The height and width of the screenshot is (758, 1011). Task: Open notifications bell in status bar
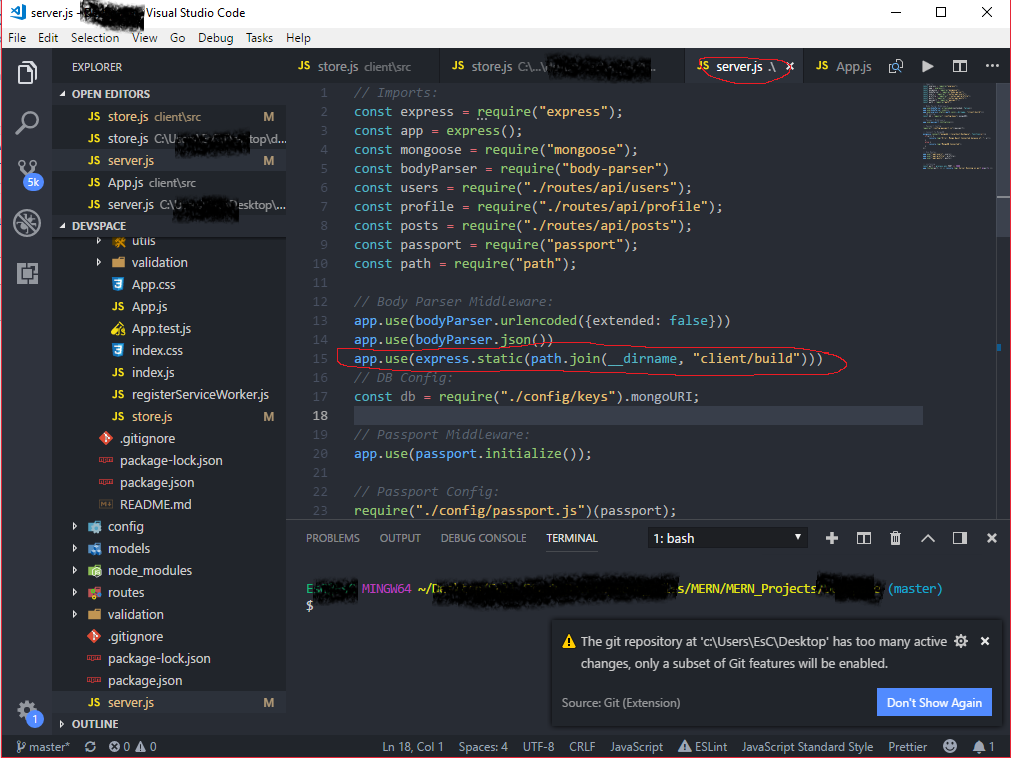pos(983,746)
